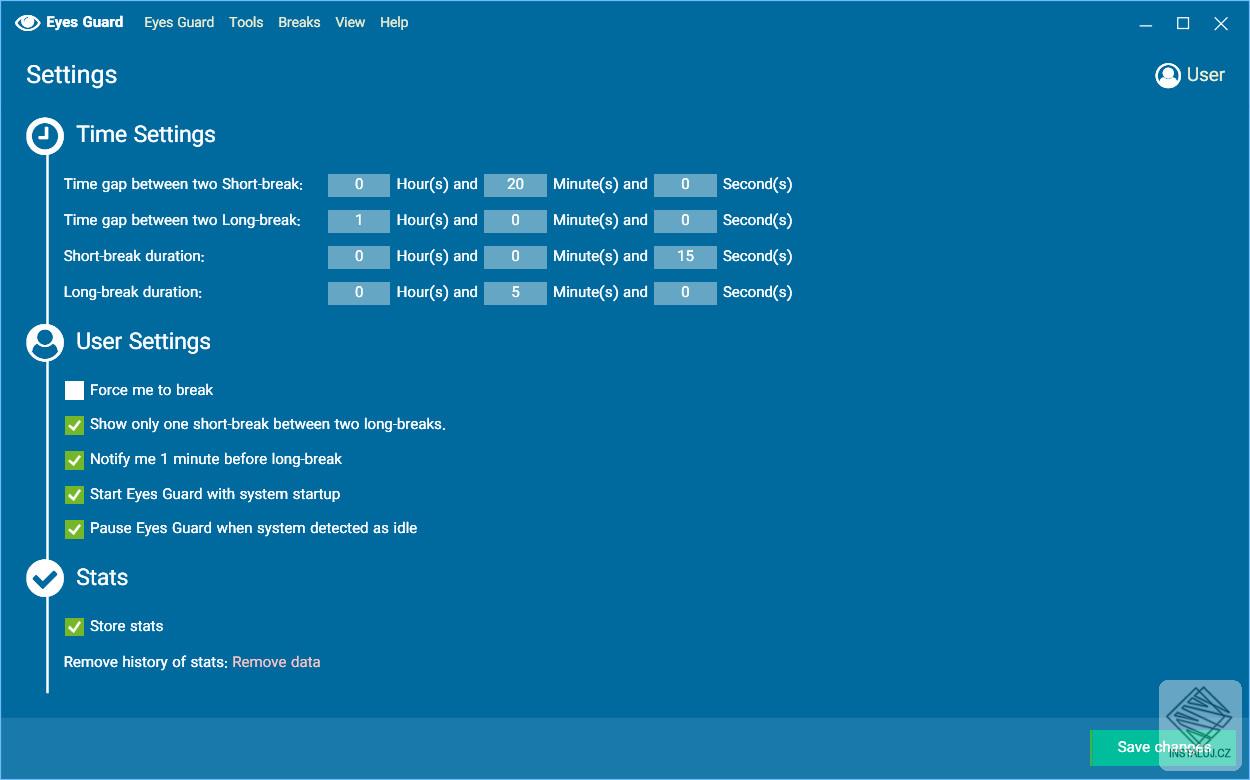Open the Breaks menu

tap(299, 22)
